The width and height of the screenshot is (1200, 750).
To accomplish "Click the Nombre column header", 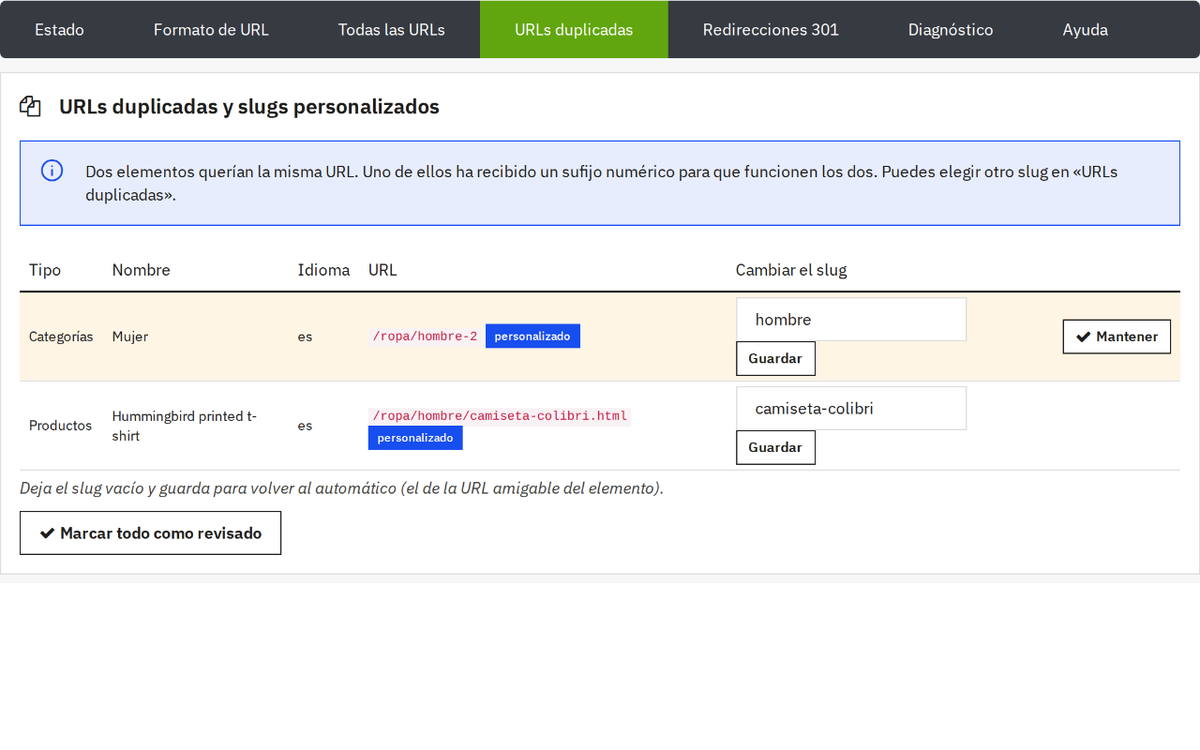I will coord(141,270).
